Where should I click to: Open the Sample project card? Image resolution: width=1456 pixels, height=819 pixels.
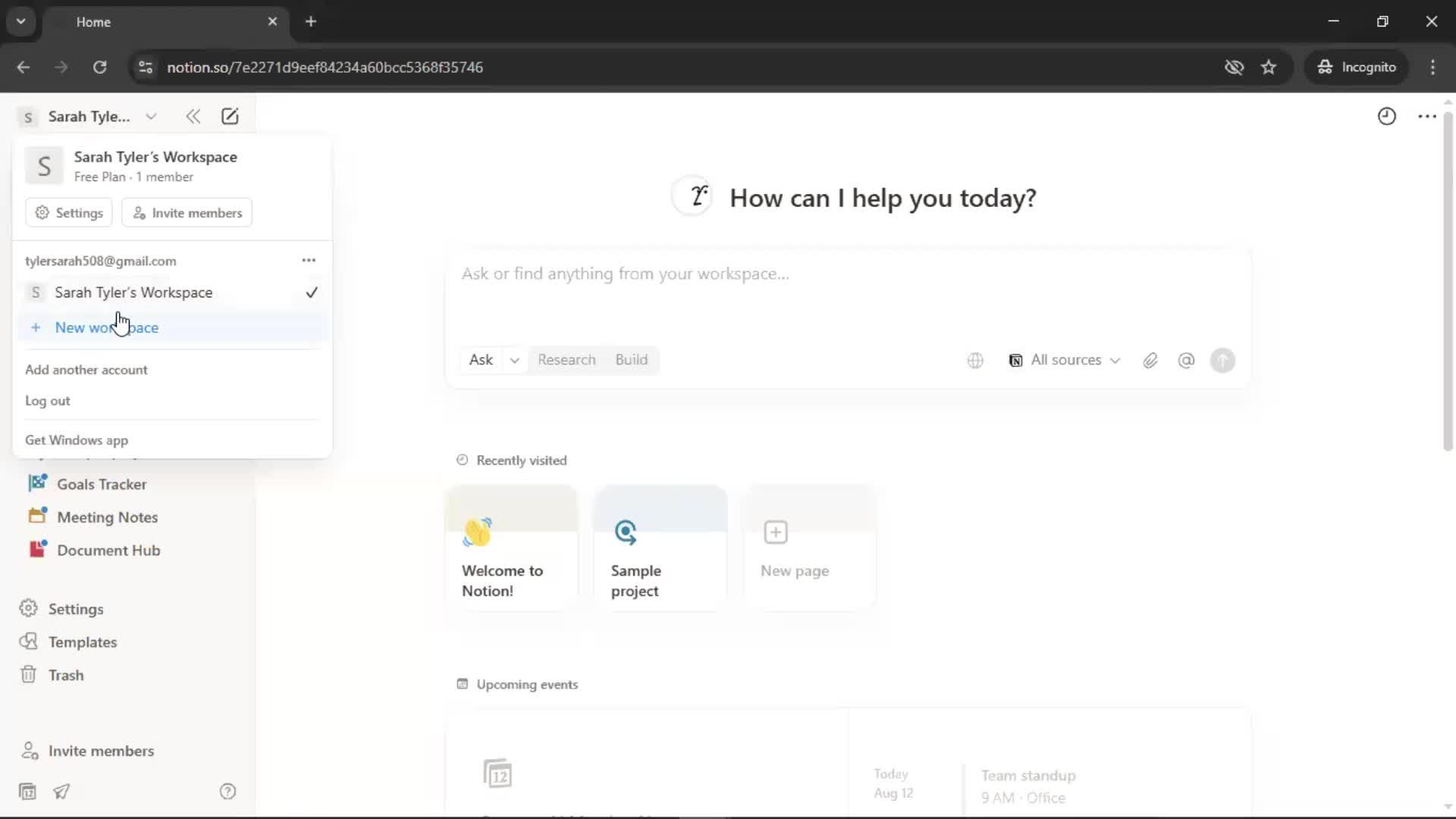click(661, 548)
